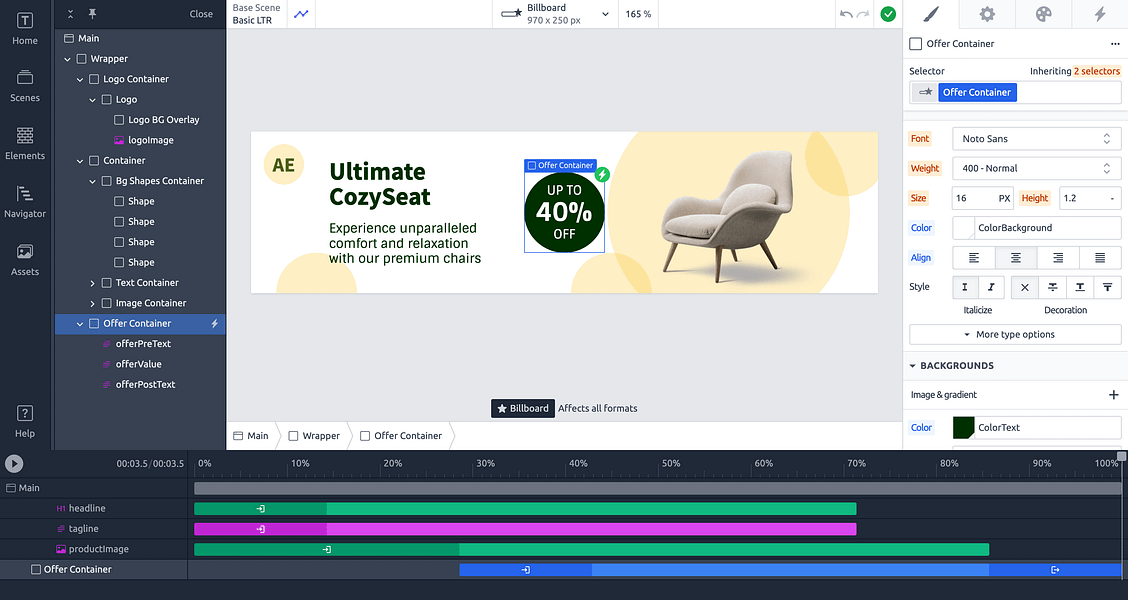Collapse the Wrapper tree node

(x=68, y=59)
